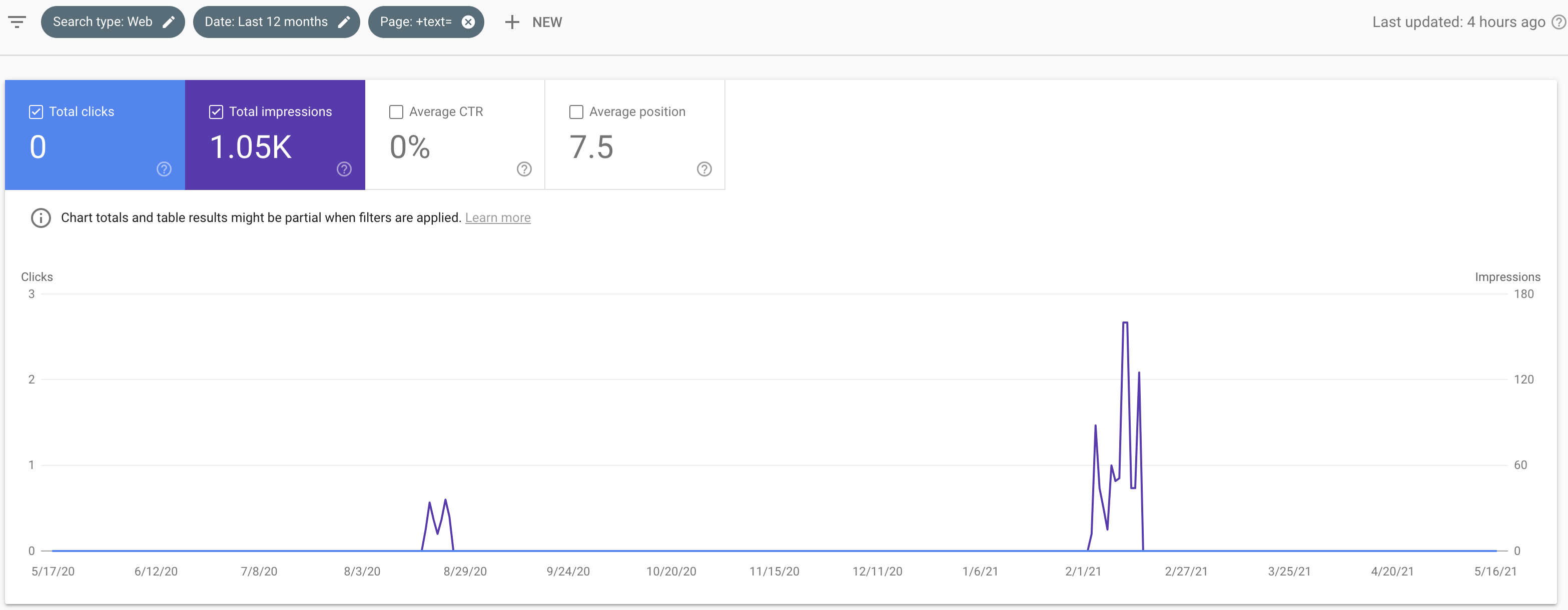This screenshot has height=610, width=1568.
Task: Click the NEW filter button label
Action: (x=547, y=22)
